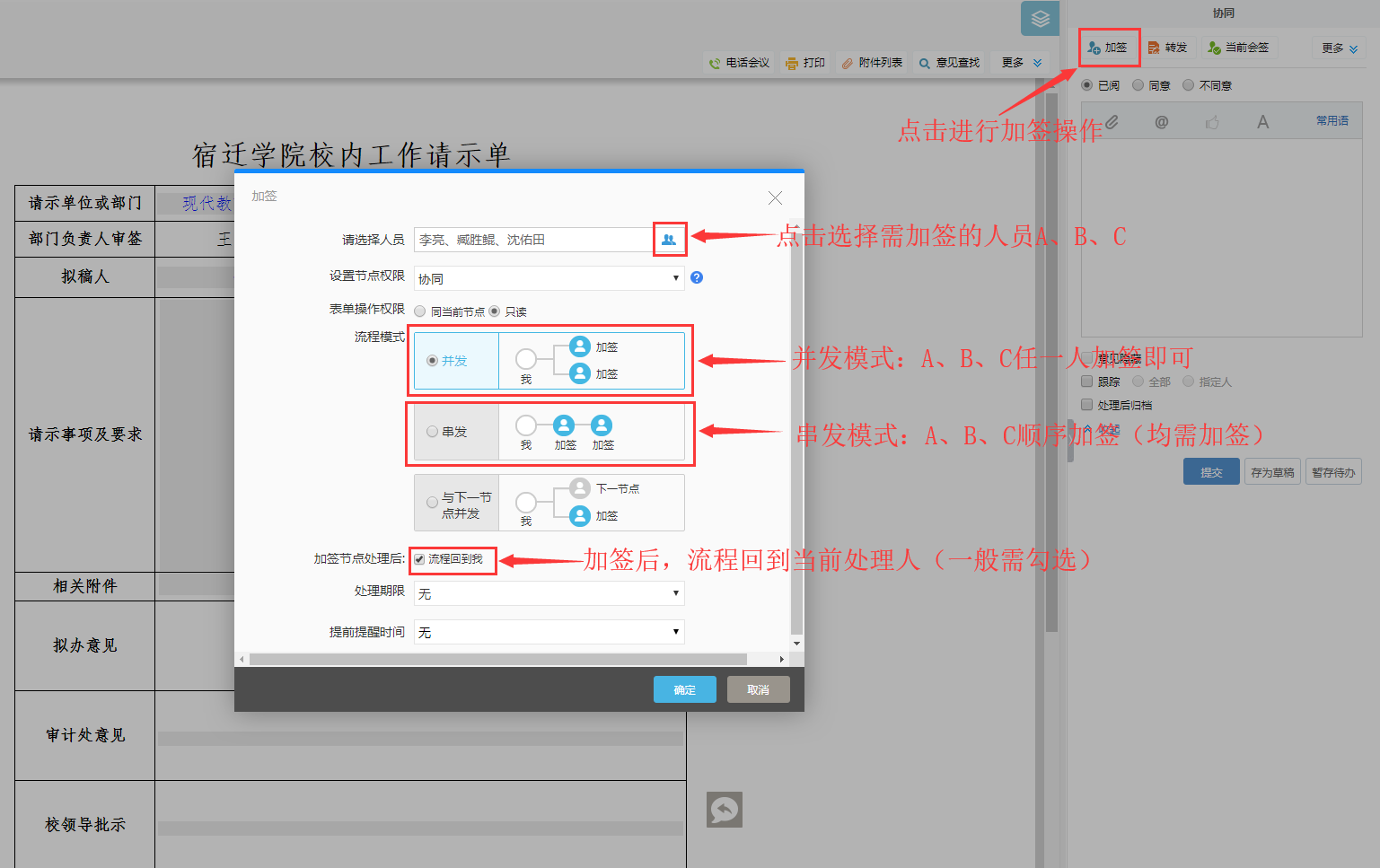
Task: Click the 取消 button in the dialog
Action: (758, 689)
